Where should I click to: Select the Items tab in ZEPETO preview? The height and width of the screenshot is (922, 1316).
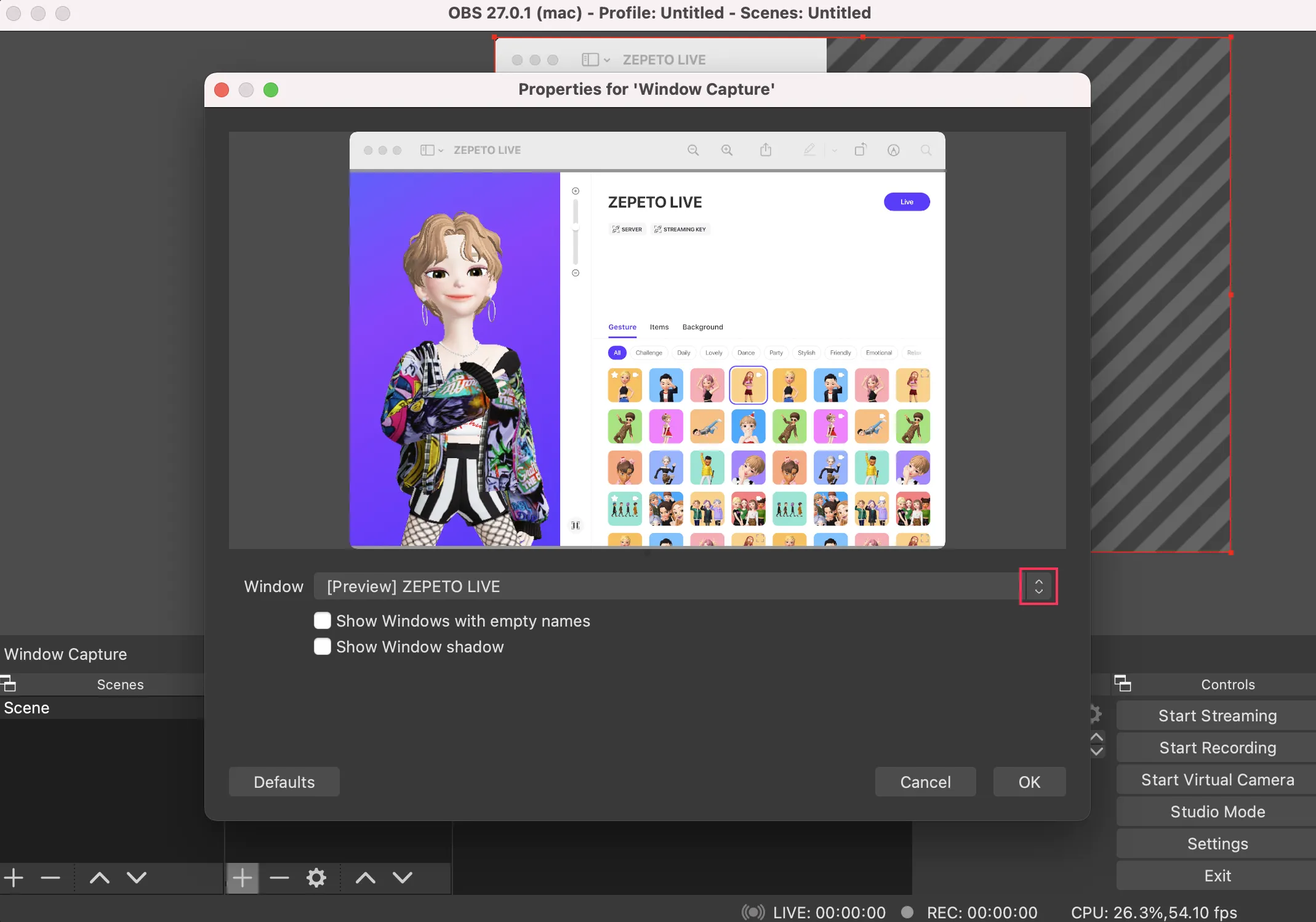pos(659,327)
